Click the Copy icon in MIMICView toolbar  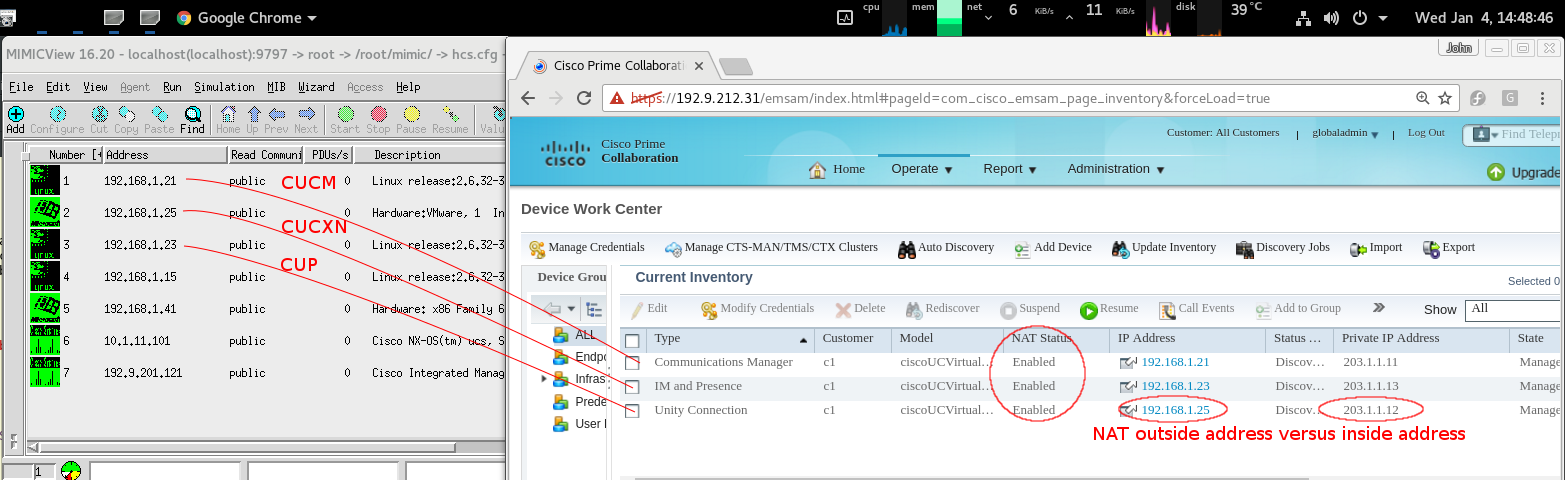coord(127,114)
